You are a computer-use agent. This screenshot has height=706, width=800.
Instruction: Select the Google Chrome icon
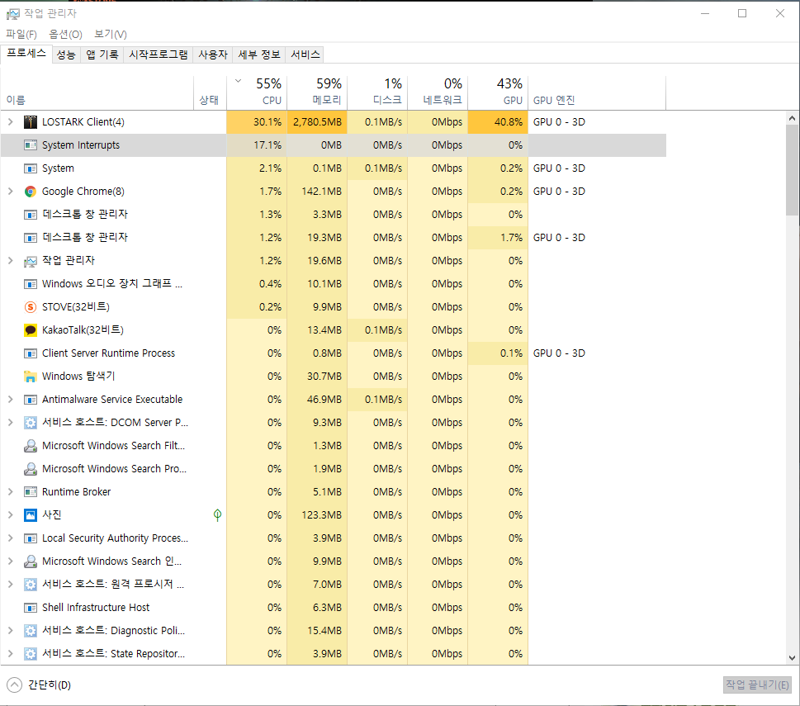[x=31, y=191]
